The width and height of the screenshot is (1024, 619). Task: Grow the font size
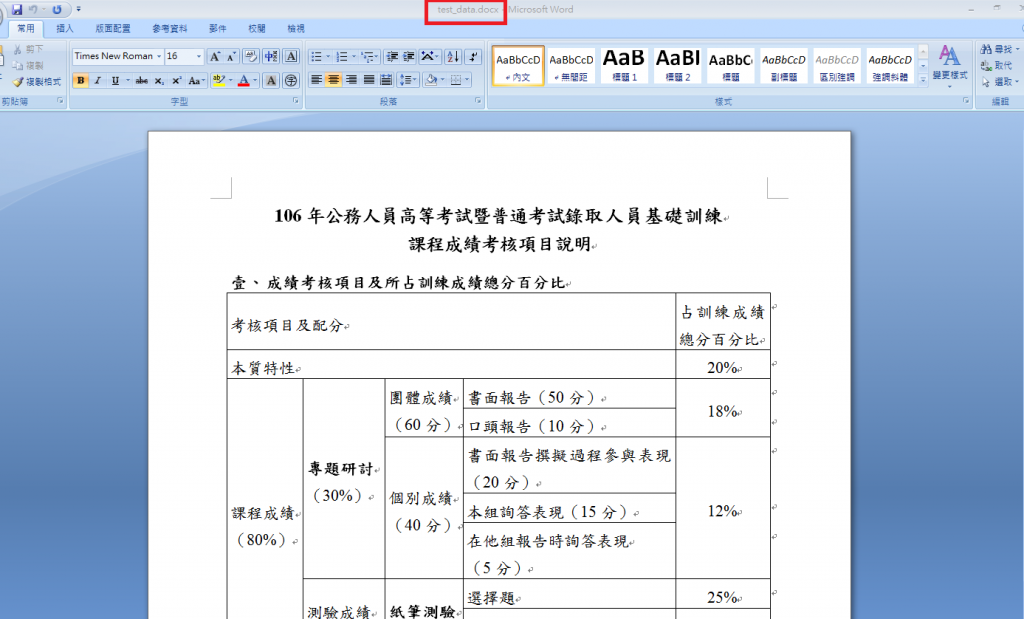214,57
